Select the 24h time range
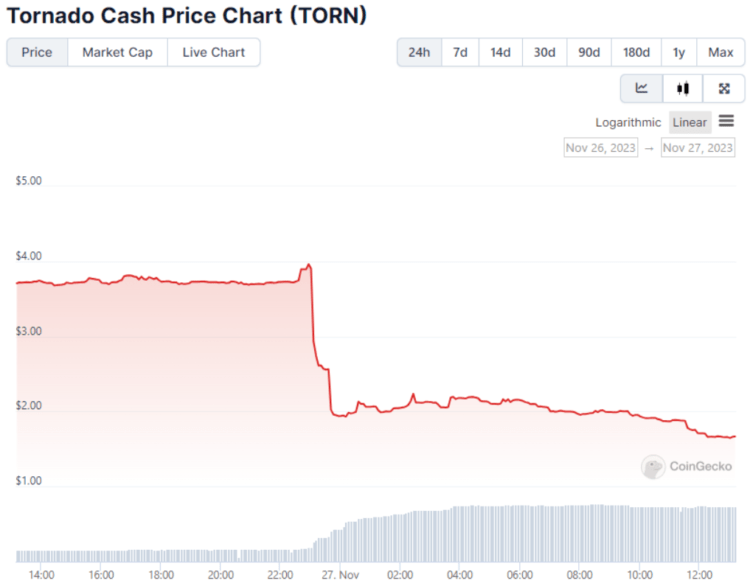Viewport: 750px width, 586px height. (419, 52)
